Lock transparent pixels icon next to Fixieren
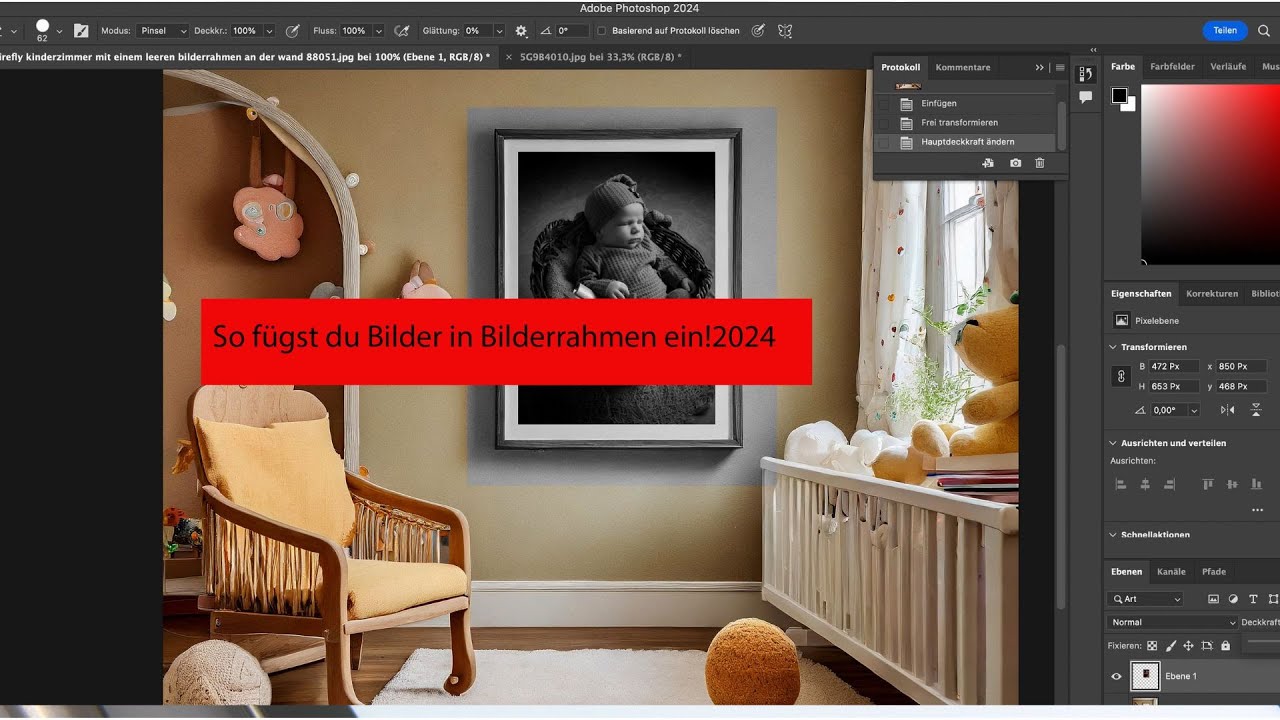Screen dimensions: 1280x720 tap(1152, 646)
